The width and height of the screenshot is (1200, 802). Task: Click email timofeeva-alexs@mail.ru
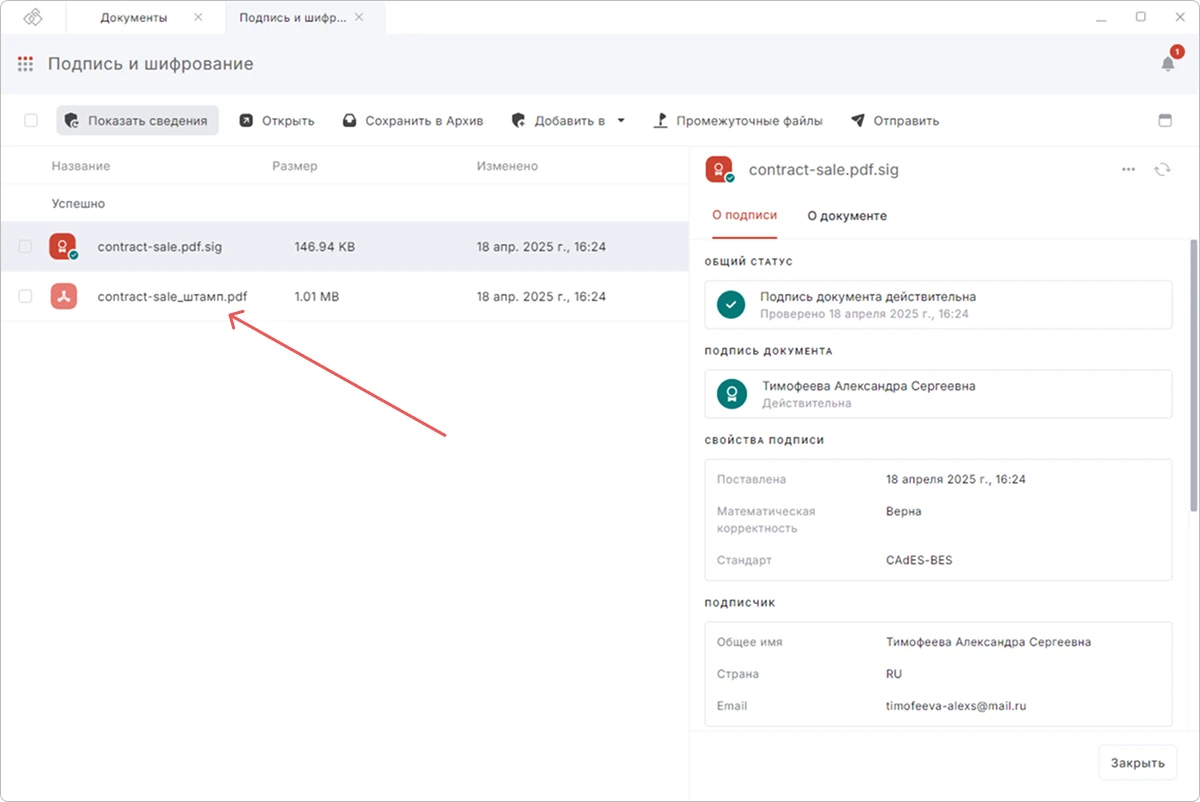[x=956, y=706]
